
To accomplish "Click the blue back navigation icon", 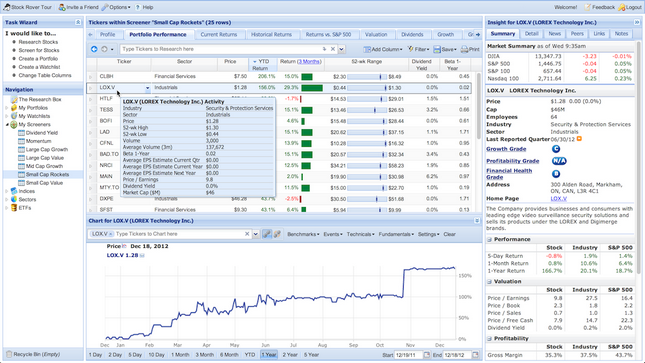I will [94, 49].
